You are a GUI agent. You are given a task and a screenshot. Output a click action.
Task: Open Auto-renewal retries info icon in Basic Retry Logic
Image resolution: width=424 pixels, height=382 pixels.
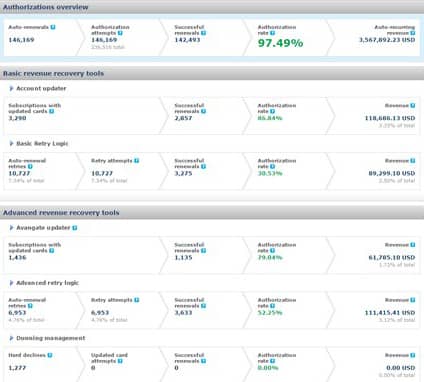30,166
